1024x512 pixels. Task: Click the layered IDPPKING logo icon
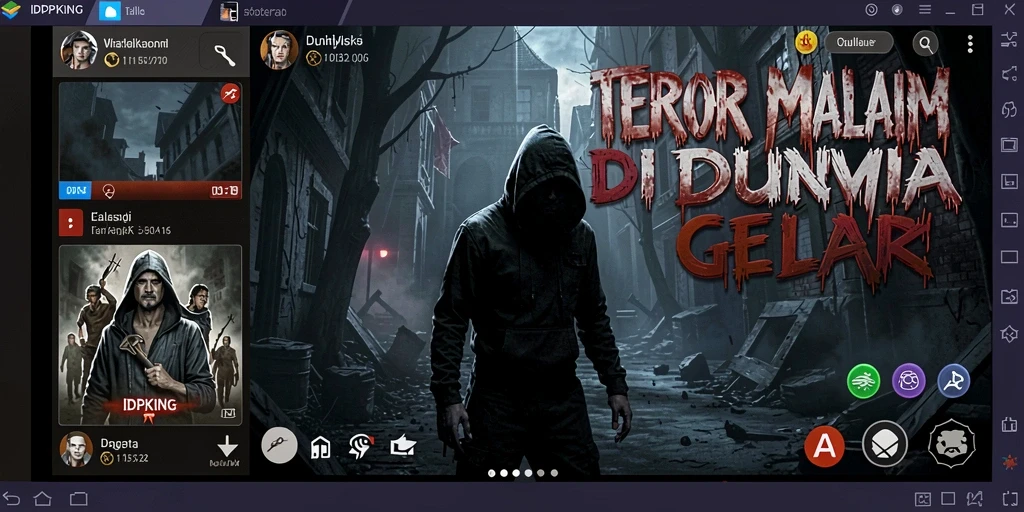tap(10, 10)
